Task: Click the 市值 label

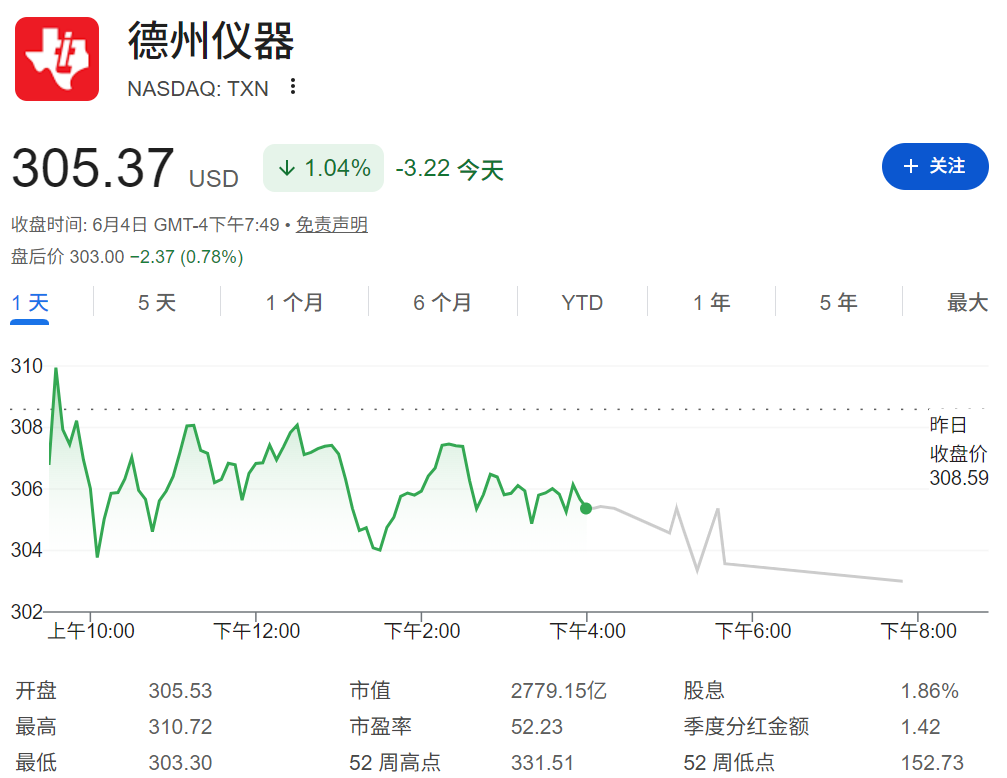Action: click(370, 691)
